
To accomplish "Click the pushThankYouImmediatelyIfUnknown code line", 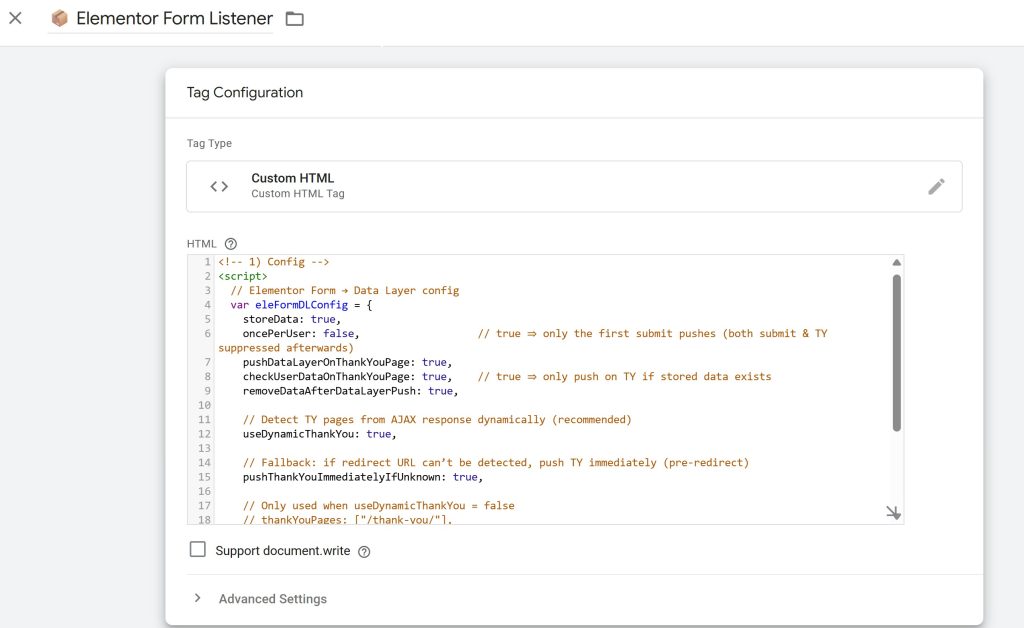I will tap(362, 477).
